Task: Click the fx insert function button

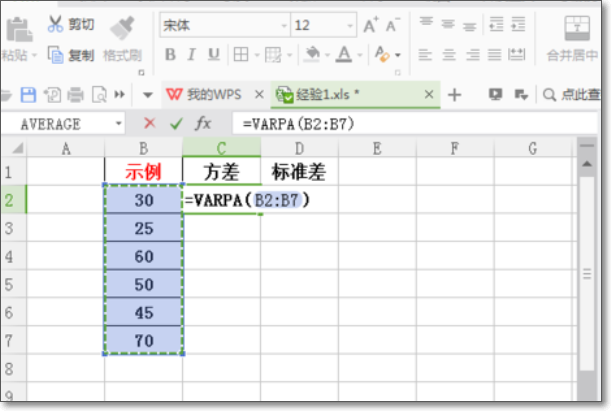Action: (x=203, y=124)
